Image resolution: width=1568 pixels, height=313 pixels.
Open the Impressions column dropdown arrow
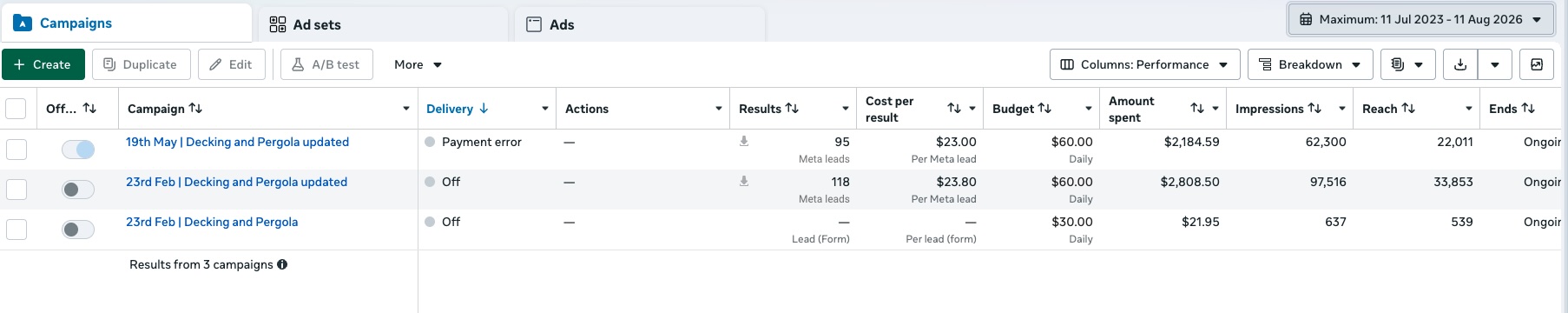pyautogui.click(x=1342, y=109)
